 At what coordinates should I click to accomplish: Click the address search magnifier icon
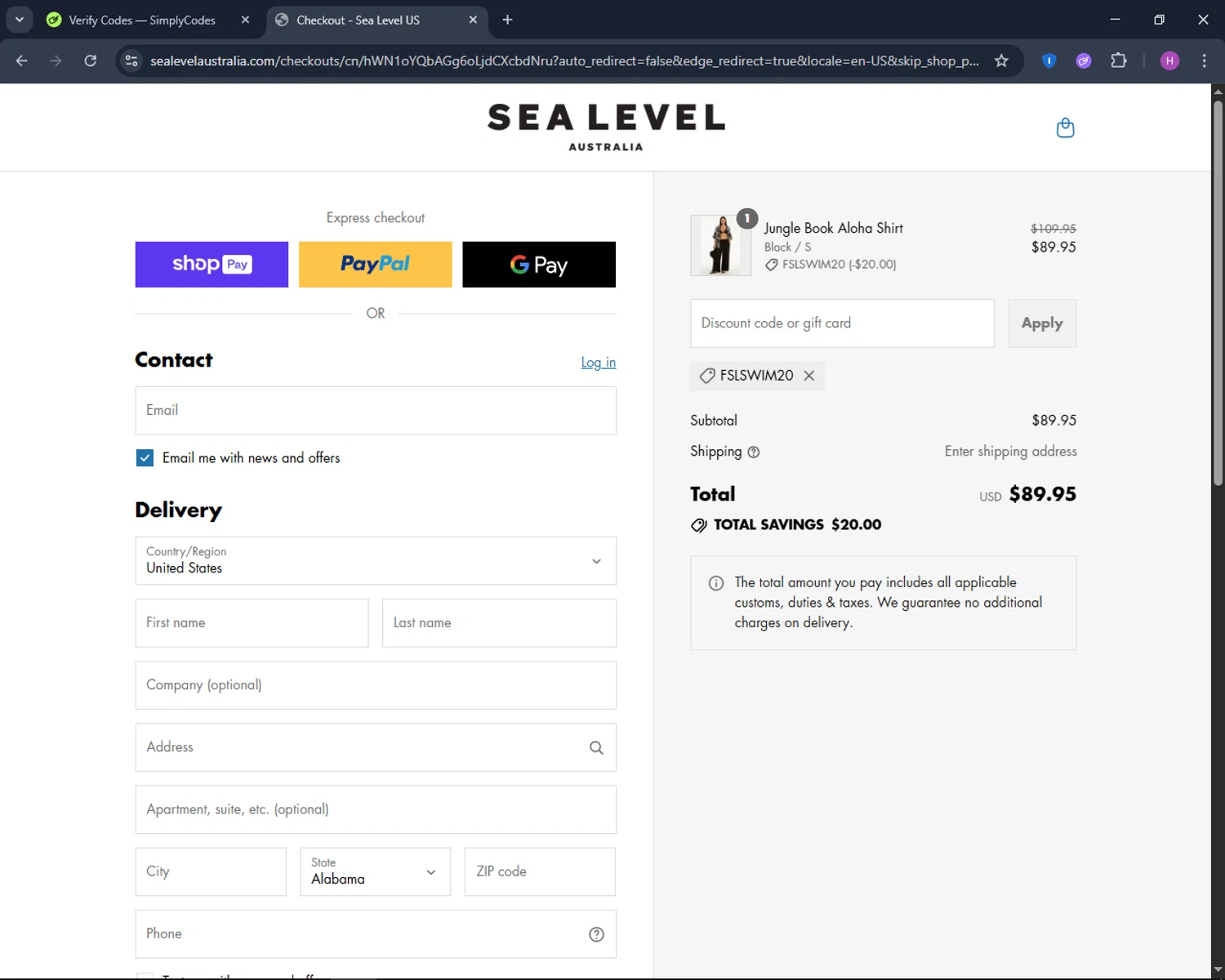pos(596,747)
